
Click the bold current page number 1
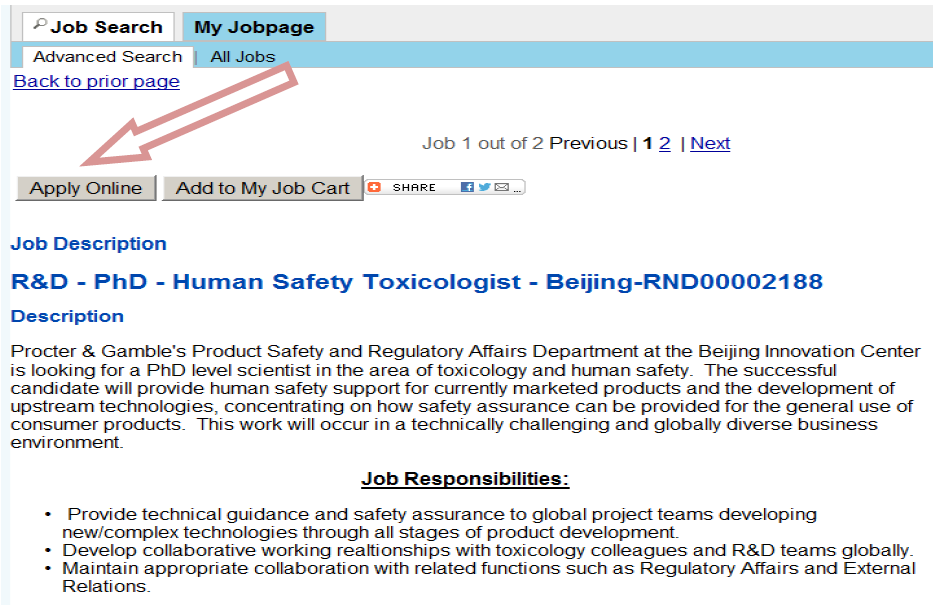[647, 143]
